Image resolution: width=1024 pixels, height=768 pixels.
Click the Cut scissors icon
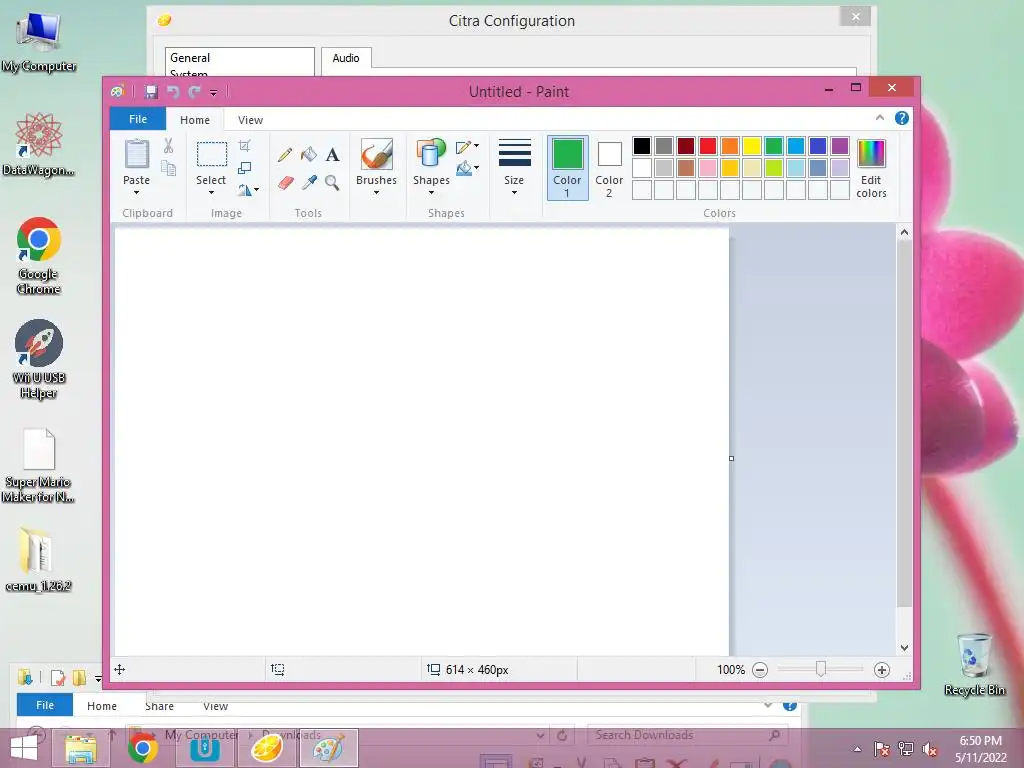168,146
